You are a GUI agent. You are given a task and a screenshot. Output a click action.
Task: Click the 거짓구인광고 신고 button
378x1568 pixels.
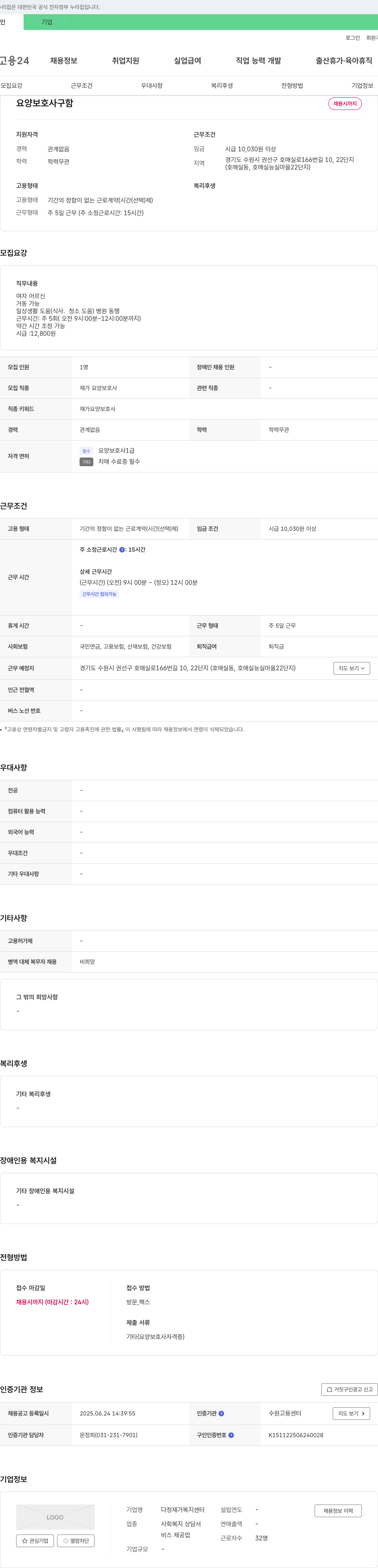point(349,1389)
